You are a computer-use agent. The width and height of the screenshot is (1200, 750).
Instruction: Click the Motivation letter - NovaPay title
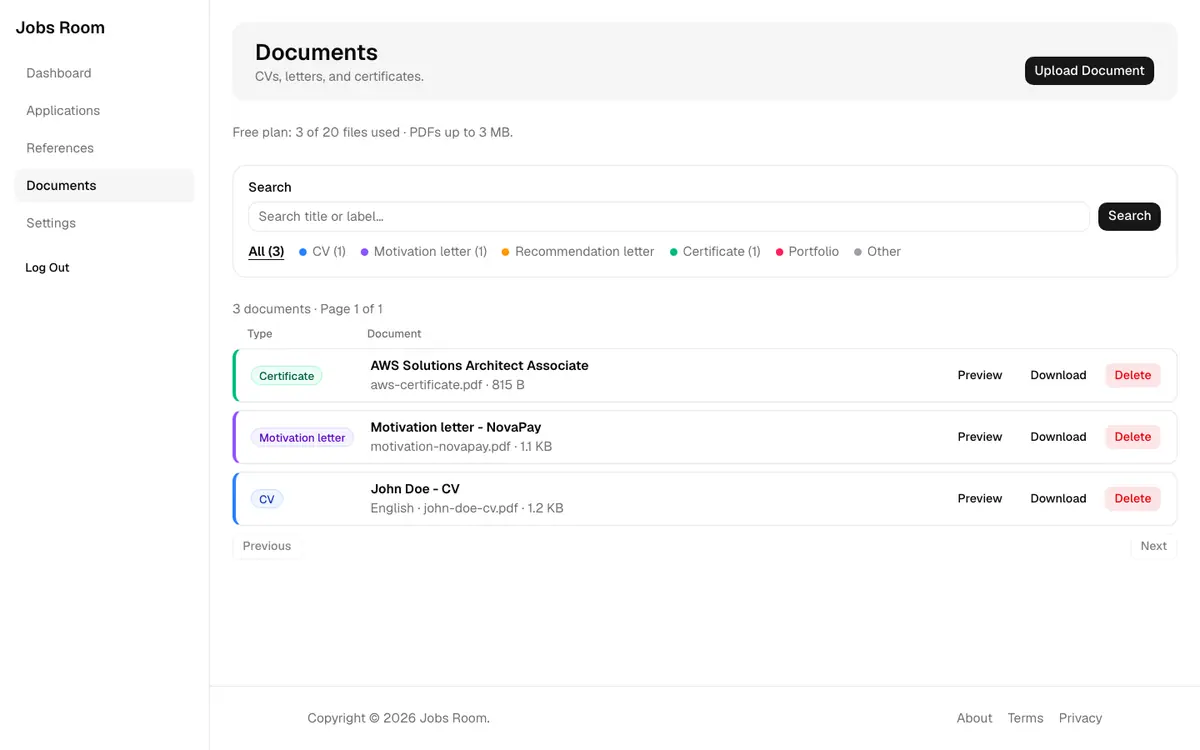455,427
